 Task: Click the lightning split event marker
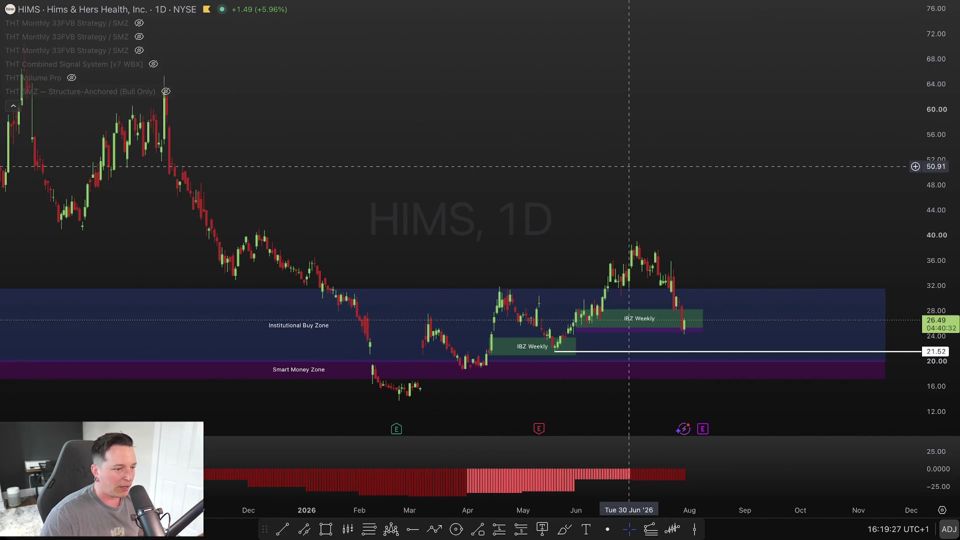coord(683,429)
